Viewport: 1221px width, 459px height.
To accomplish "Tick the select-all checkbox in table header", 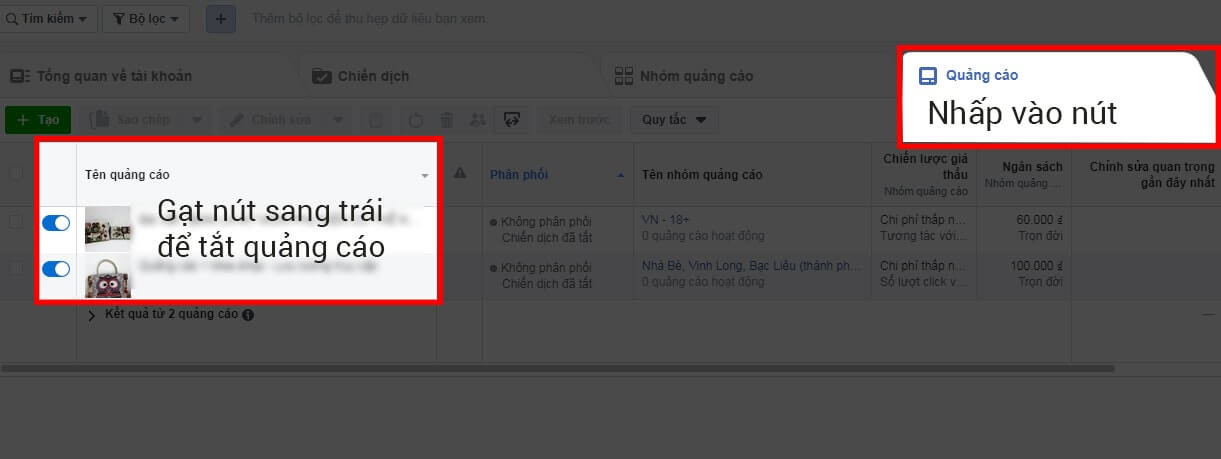I will coord(15,174).
